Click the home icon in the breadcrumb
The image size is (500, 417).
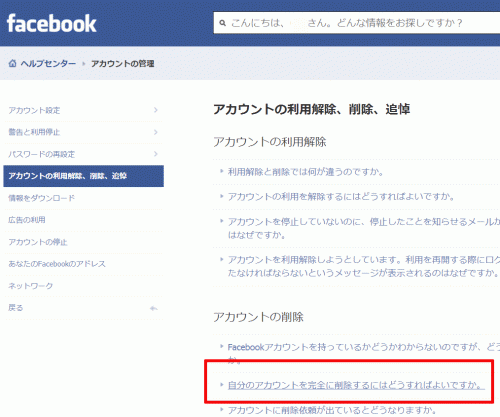(x=12, y=63)
